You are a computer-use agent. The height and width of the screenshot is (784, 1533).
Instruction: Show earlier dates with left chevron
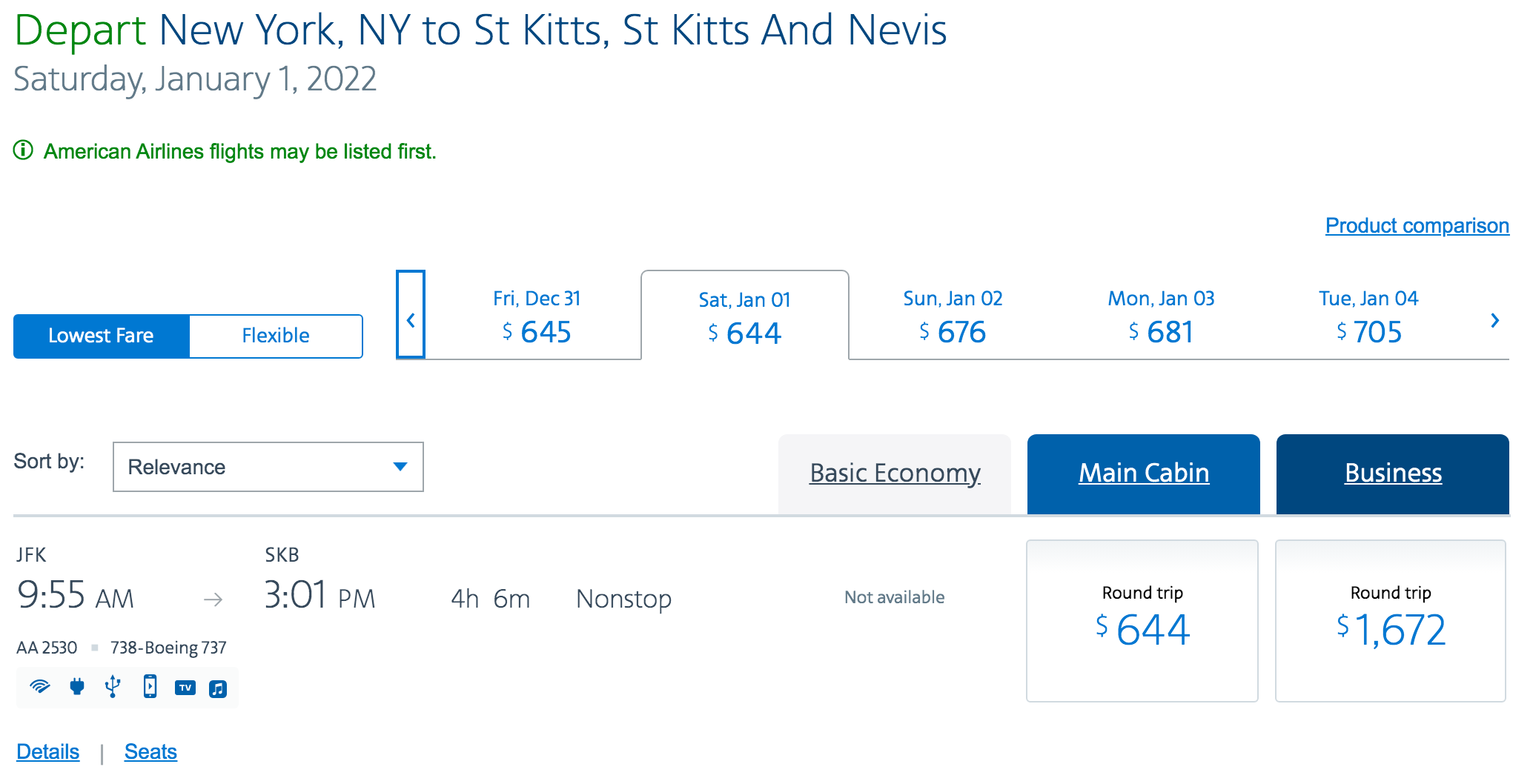411,320
